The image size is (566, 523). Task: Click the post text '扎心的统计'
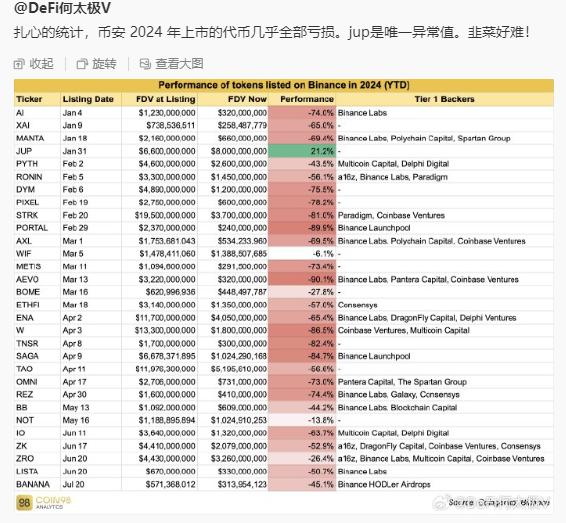tap(48, 32)
